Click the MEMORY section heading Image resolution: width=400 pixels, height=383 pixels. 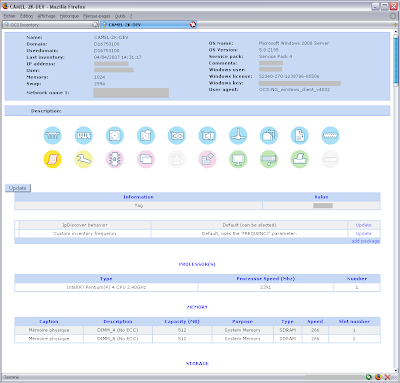tap(197, 307)
